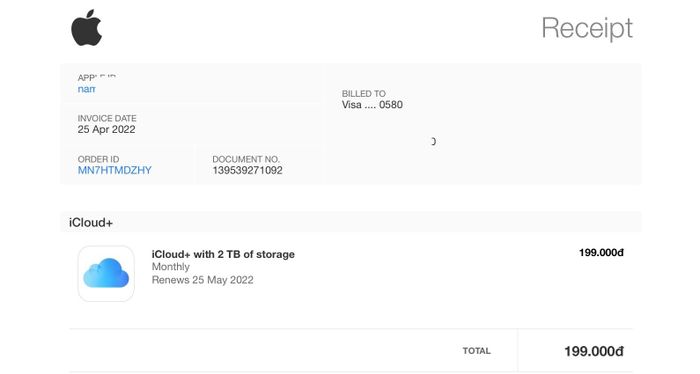Select the document number 139539271092
This screenshot has height=374, width=700.
[247, 170]
